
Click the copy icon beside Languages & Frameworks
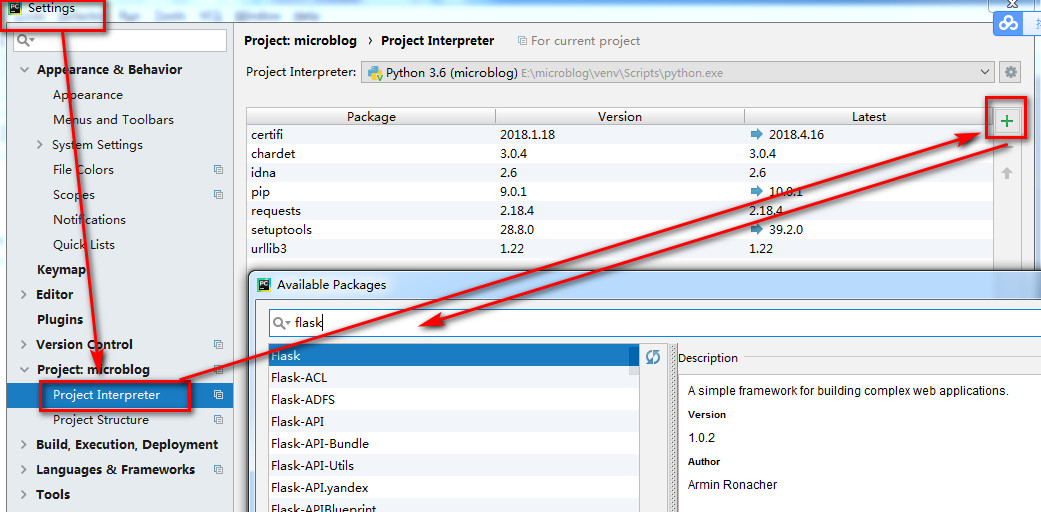coord(218,469)
